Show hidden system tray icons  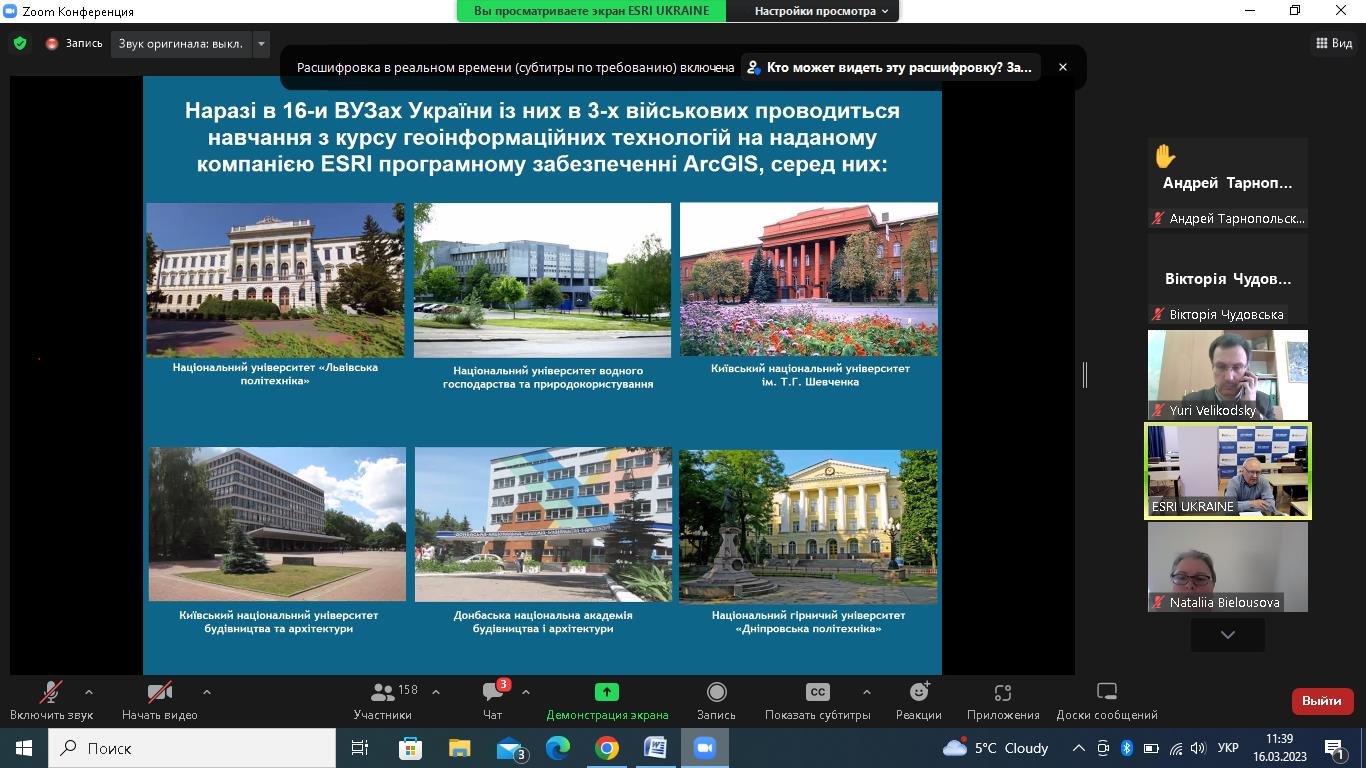click(1078, 748)
